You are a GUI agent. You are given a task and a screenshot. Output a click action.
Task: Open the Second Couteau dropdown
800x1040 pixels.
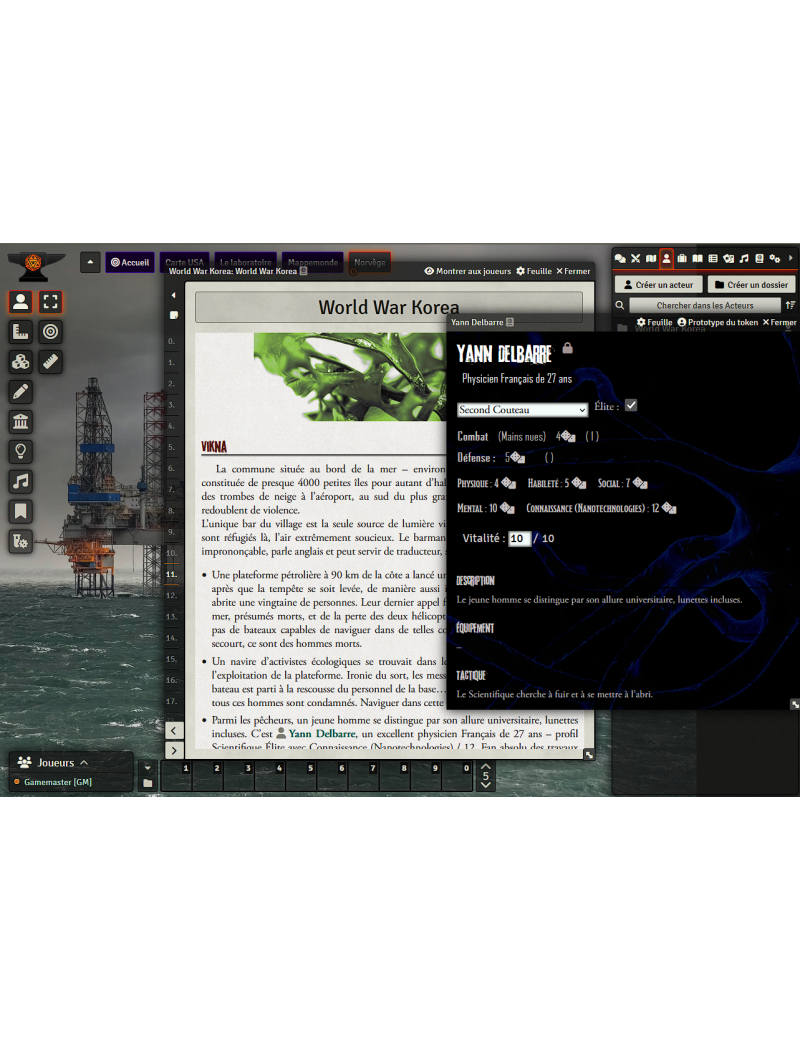pos(522,409)
